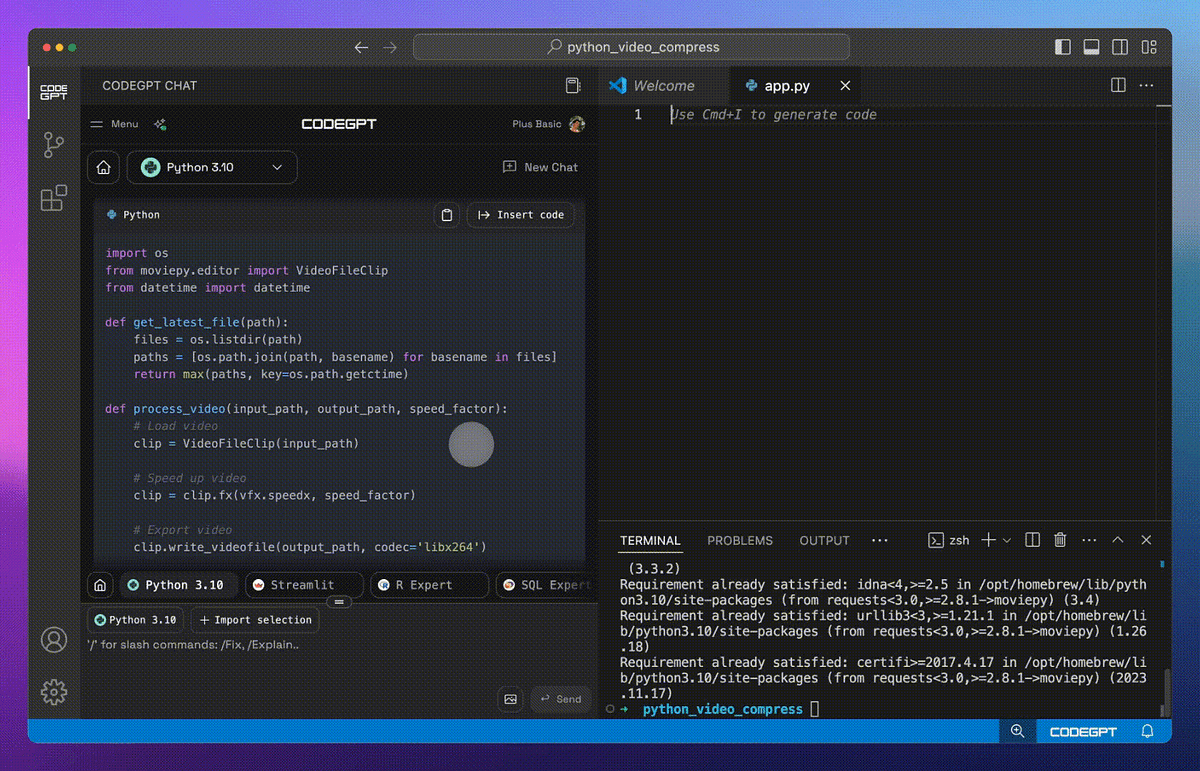Switch to the PROBLEMS panel tab
The height and width of the screenshot is (771, 1200).
740,540
